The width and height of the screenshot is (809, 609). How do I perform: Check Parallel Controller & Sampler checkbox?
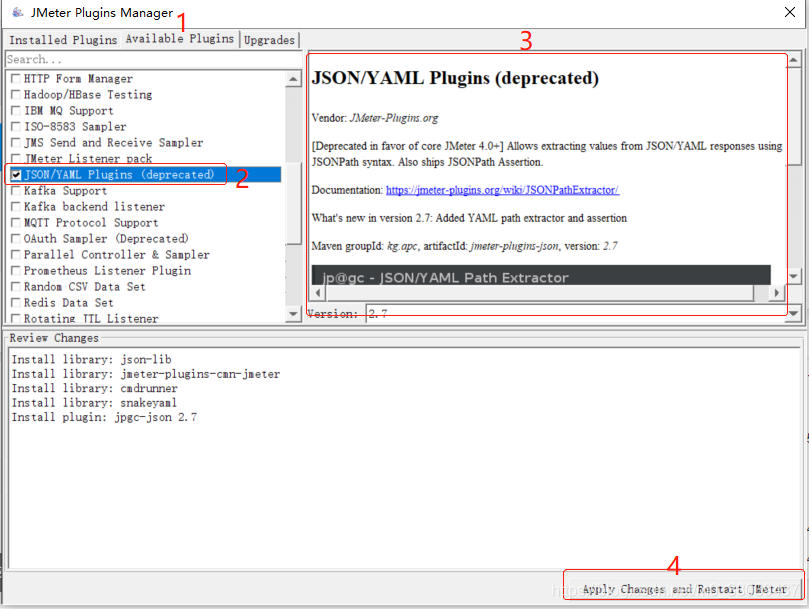[x=16, y=254]
